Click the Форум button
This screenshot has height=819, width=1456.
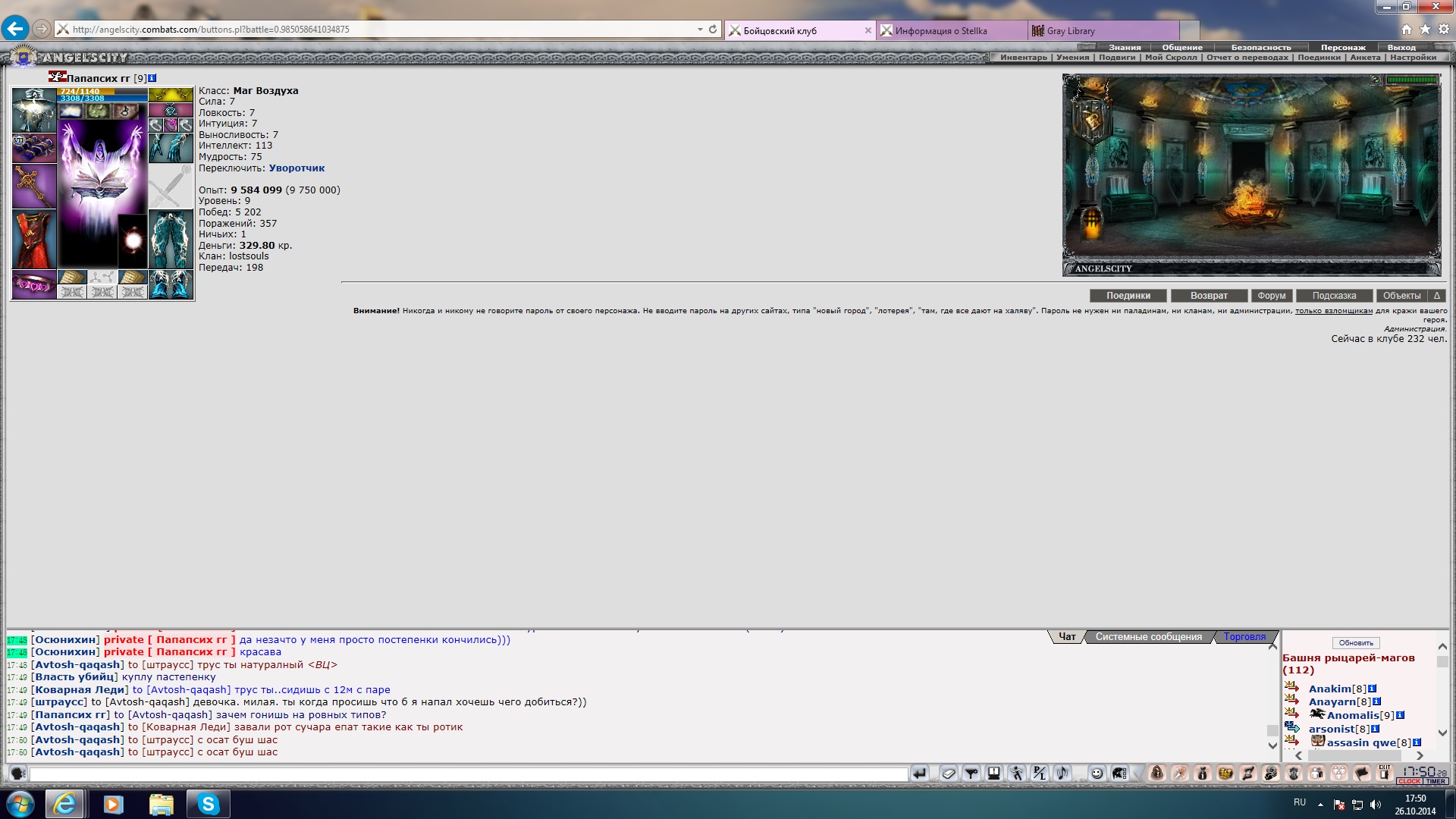[1271, 296]
